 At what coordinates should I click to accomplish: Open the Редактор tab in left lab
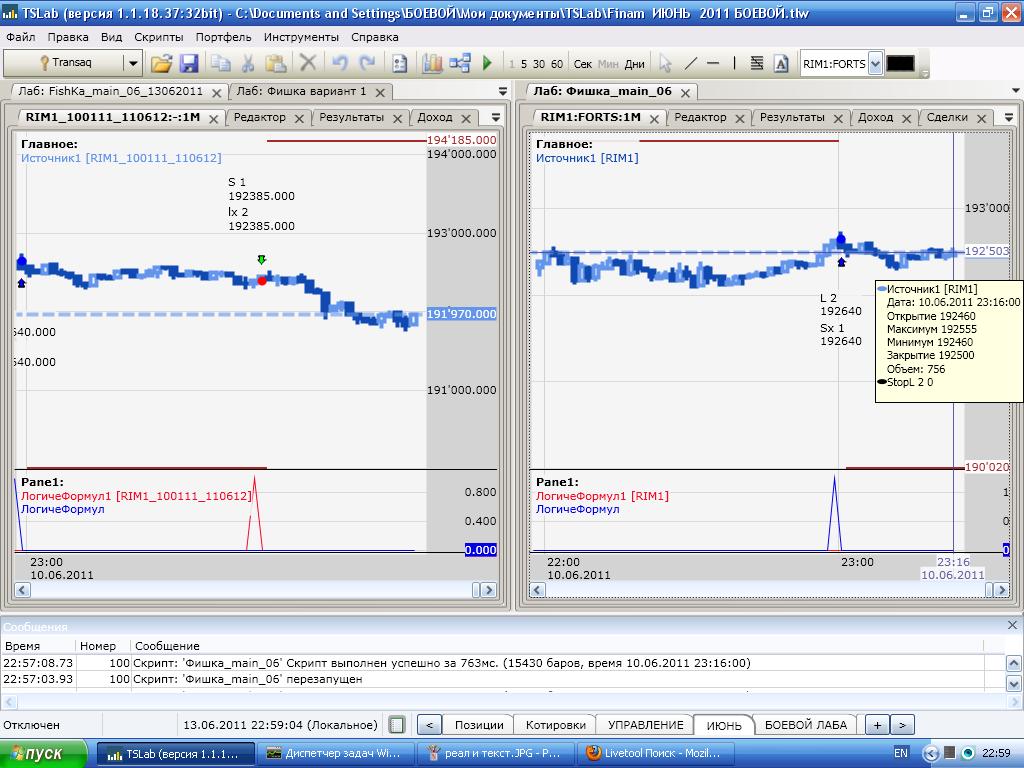259,117
